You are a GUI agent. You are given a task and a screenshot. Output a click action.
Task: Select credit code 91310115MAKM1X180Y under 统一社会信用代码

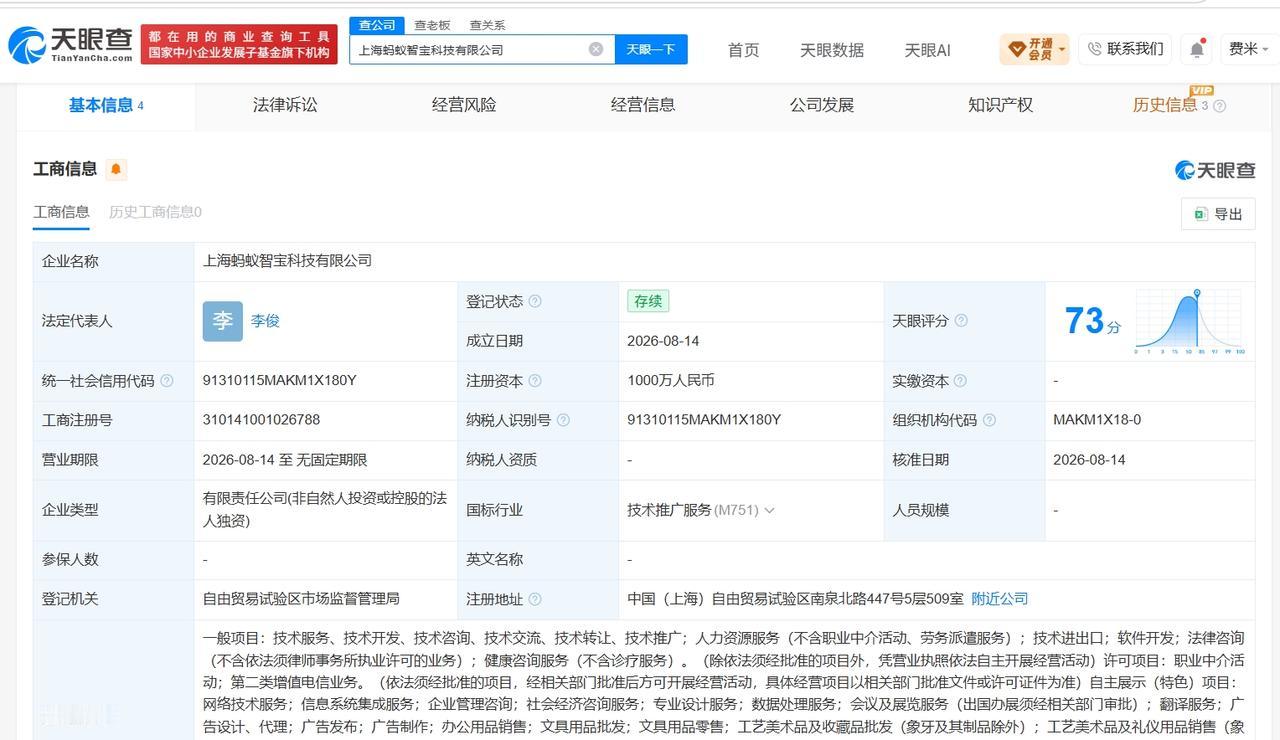(279, 381)
